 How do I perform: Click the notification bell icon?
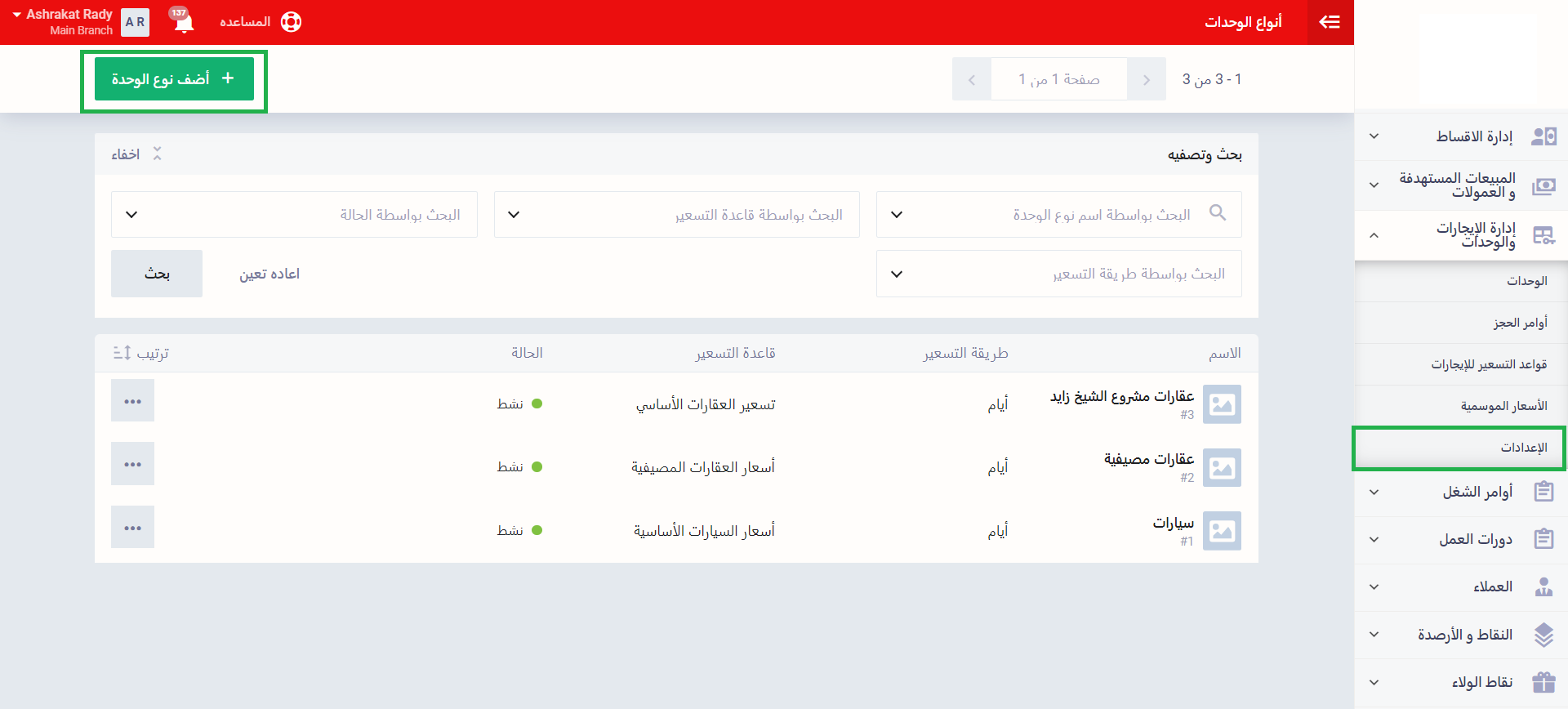(x=184, y=22)
